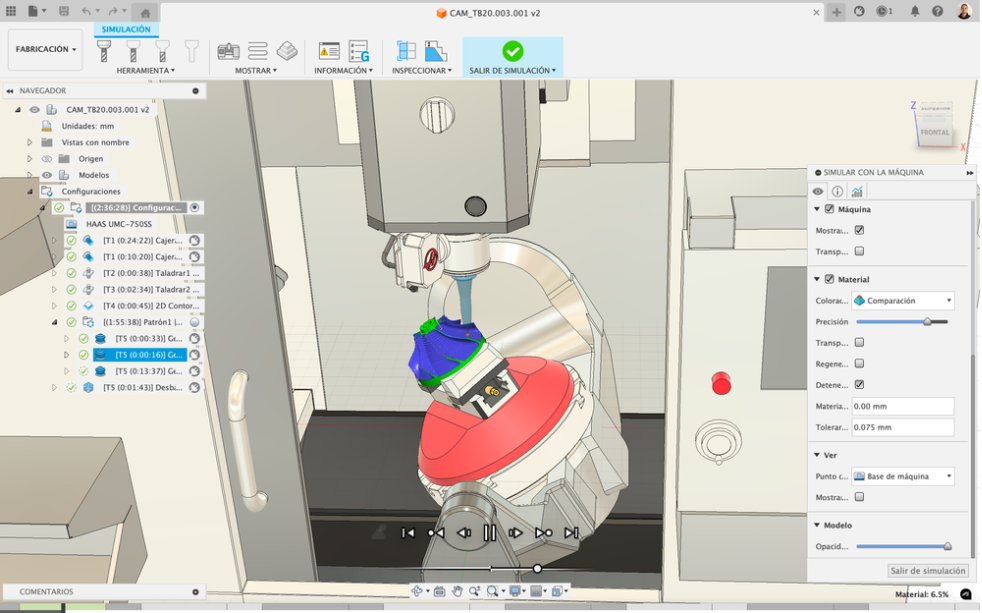Open the INSPECCIONAR dropdown menu
The image size is (982, 613).
421,71
